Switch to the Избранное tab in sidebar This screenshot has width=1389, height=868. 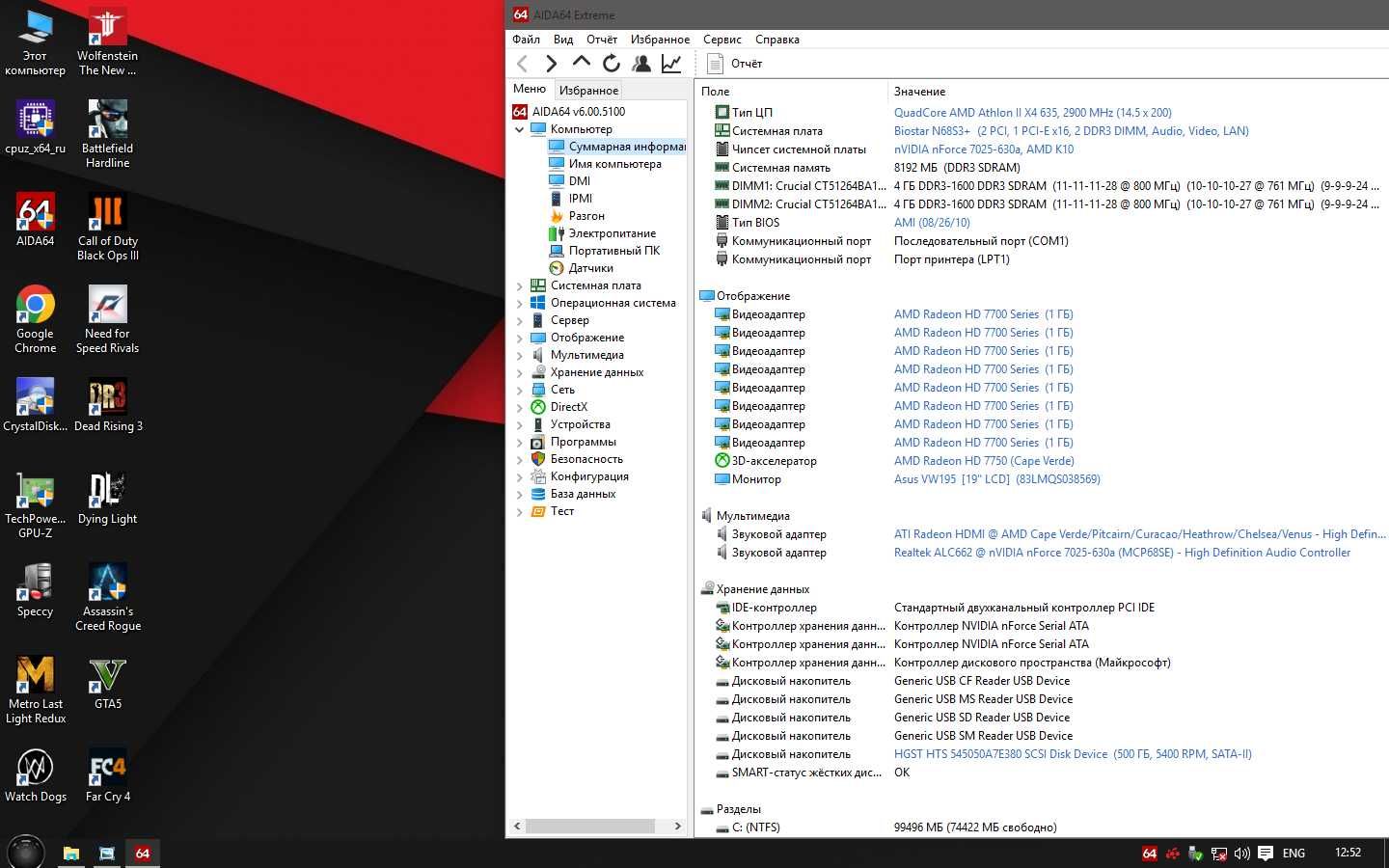pyautogui.click(x=588, y=90)
